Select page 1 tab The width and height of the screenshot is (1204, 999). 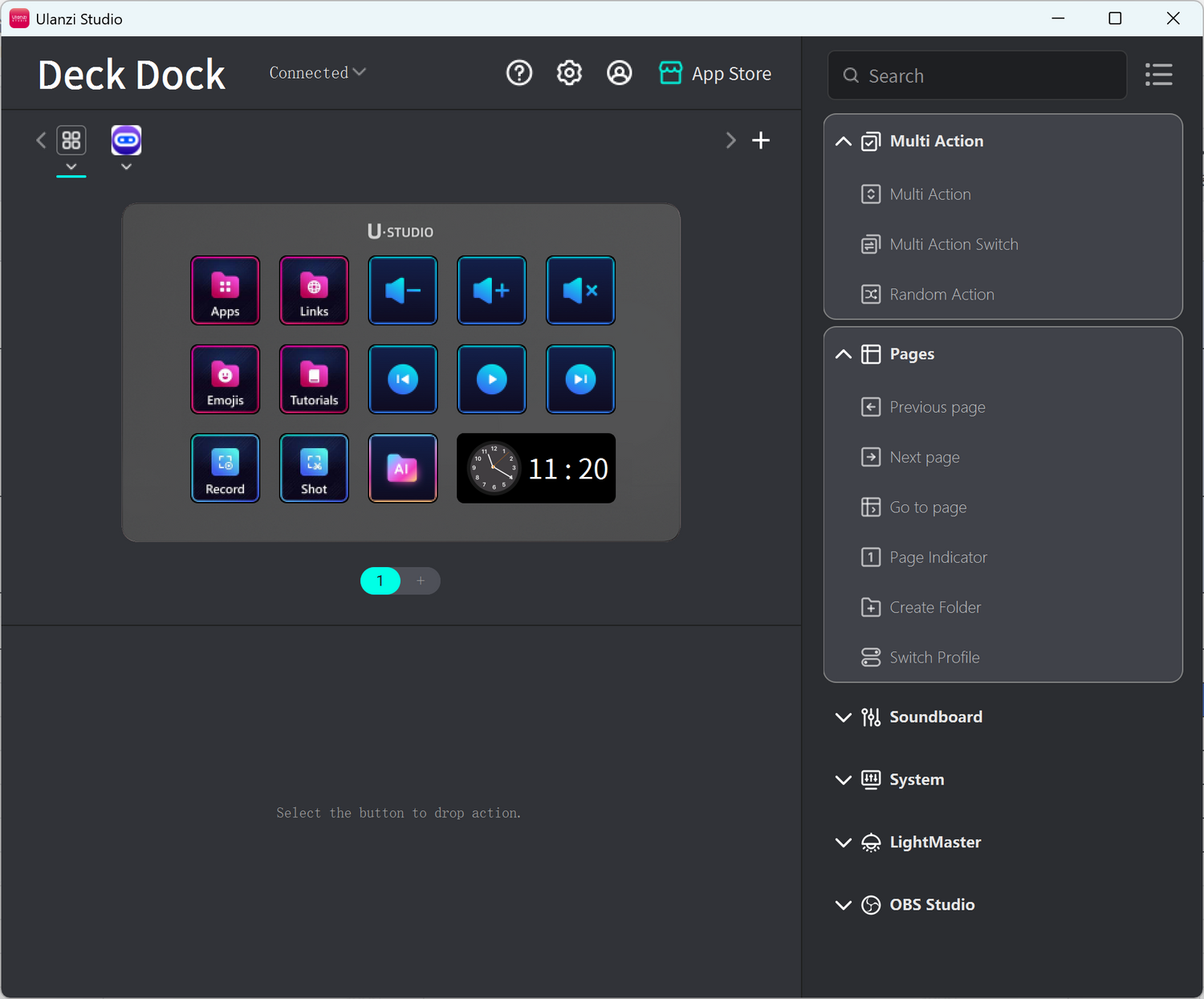[380, 581]
